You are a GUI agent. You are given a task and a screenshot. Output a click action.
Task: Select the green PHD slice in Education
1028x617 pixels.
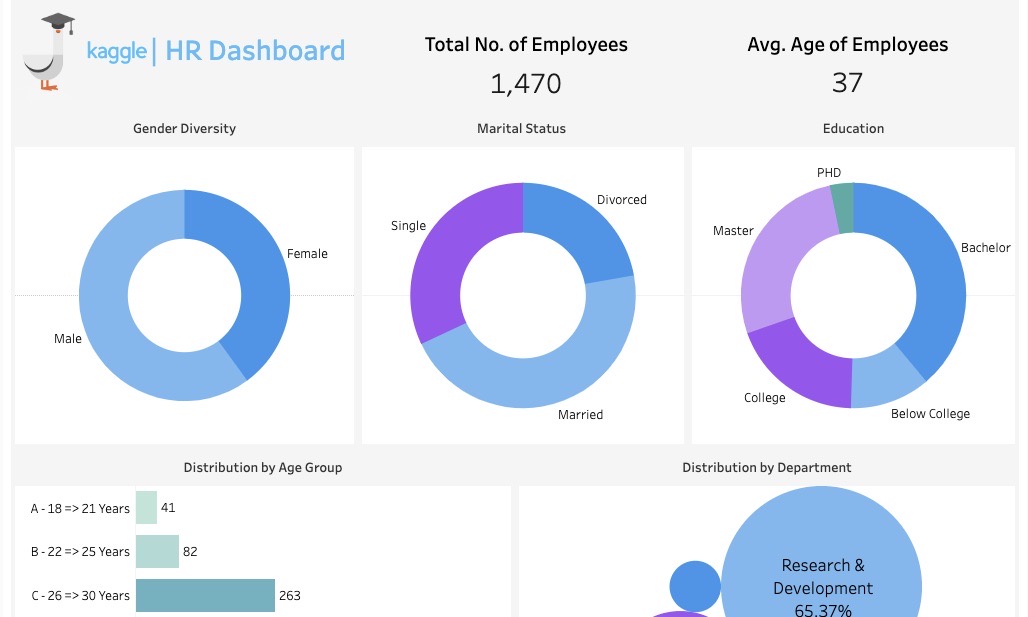843,207
